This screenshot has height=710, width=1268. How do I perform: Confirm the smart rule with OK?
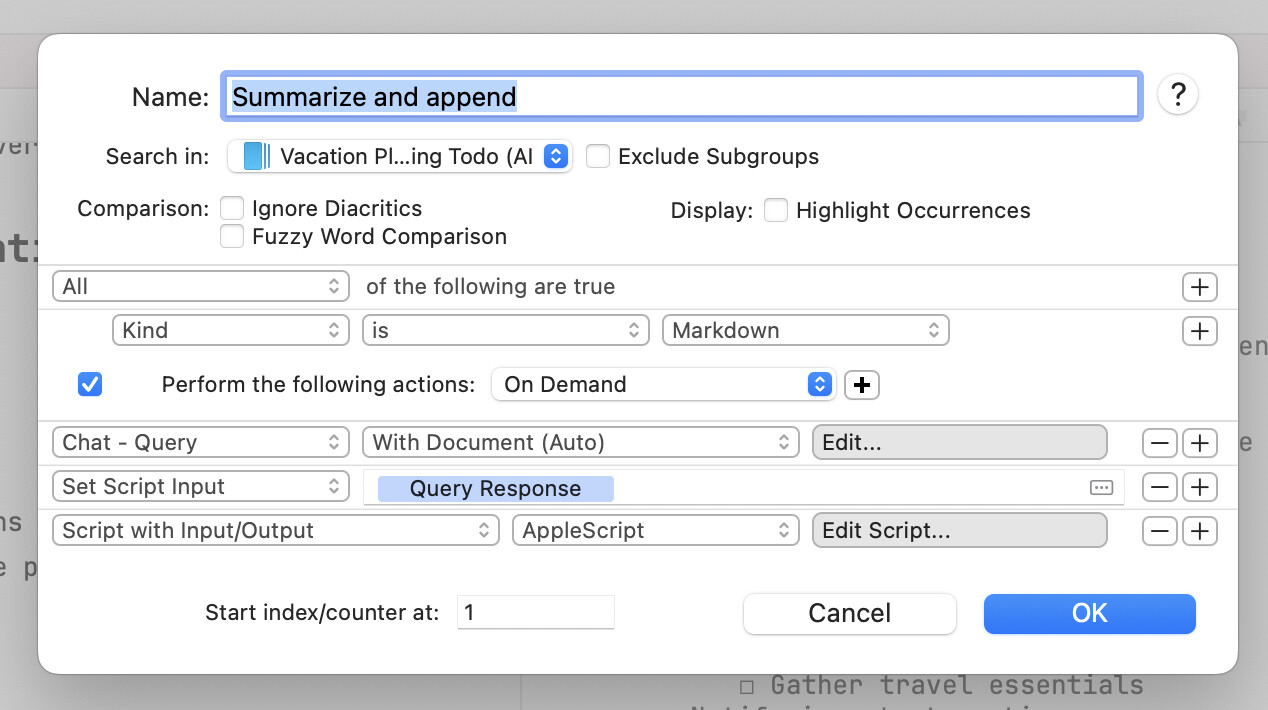(x=1089, y=613)
